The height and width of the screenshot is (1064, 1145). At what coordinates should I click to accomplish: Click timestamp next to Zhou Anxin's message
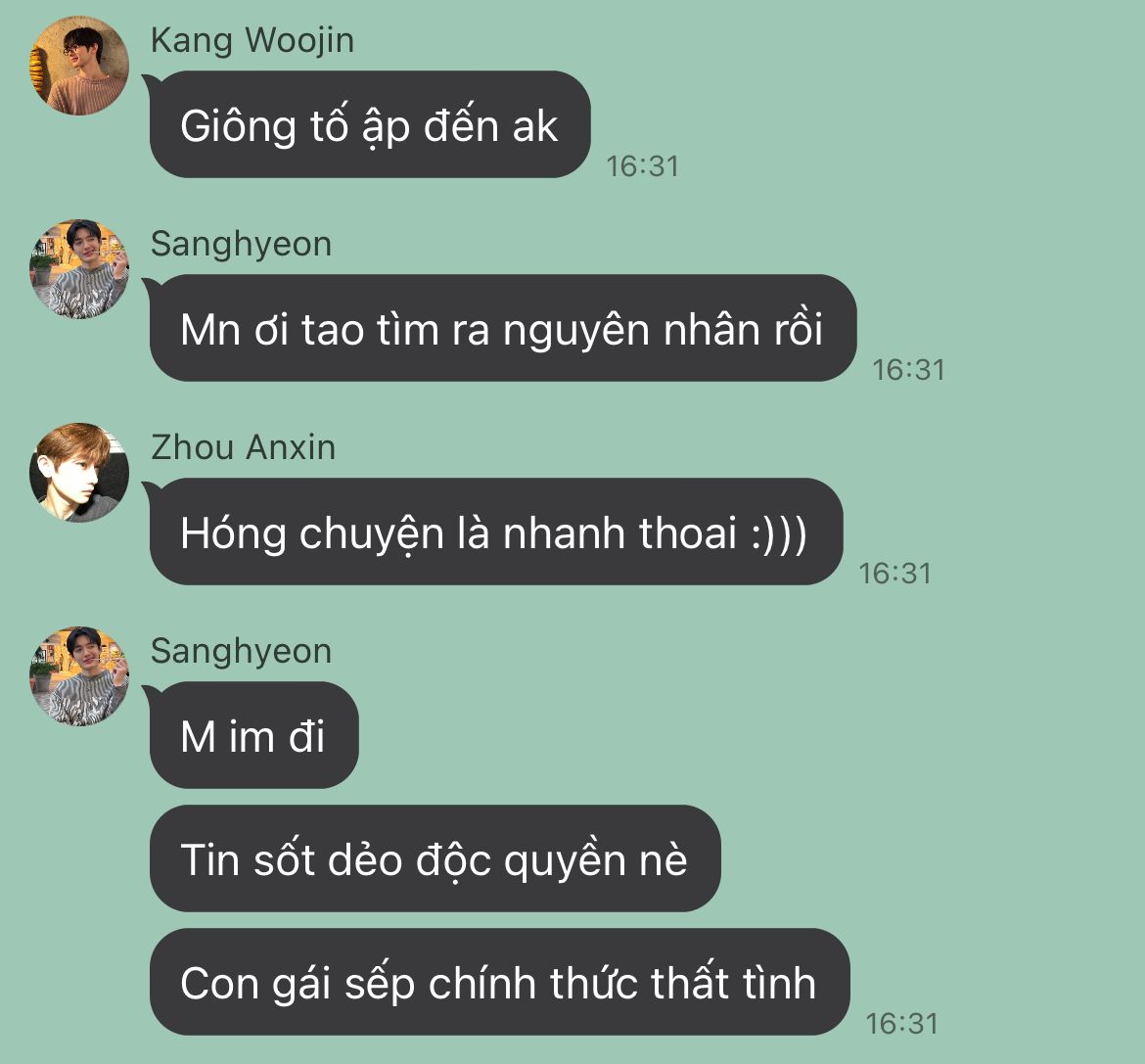click(x=895, y=574)
